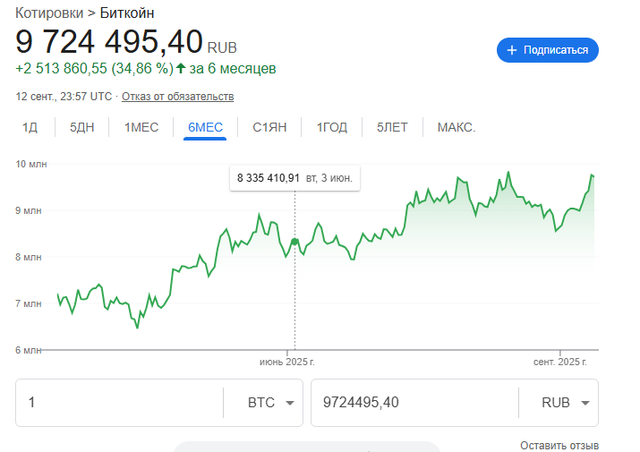
Task: Click the 7 млн axis label
Action: (x=28, y=304)
